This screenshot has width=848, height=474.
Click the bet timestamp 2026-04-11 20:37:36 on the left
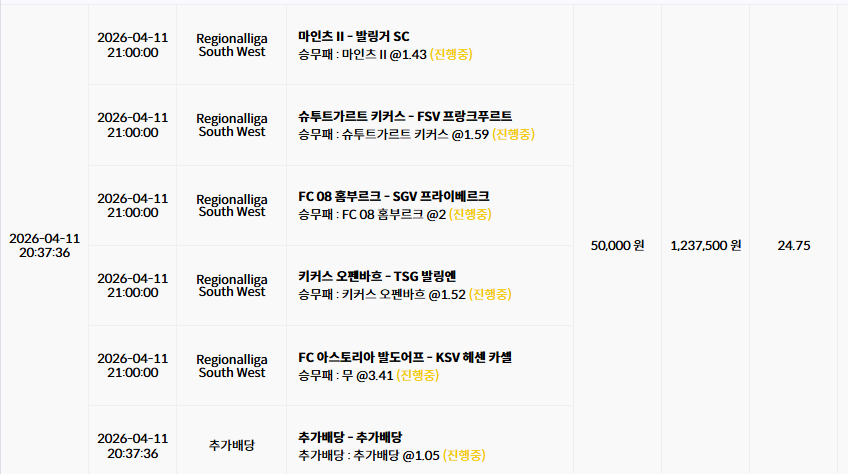(44, 245)
